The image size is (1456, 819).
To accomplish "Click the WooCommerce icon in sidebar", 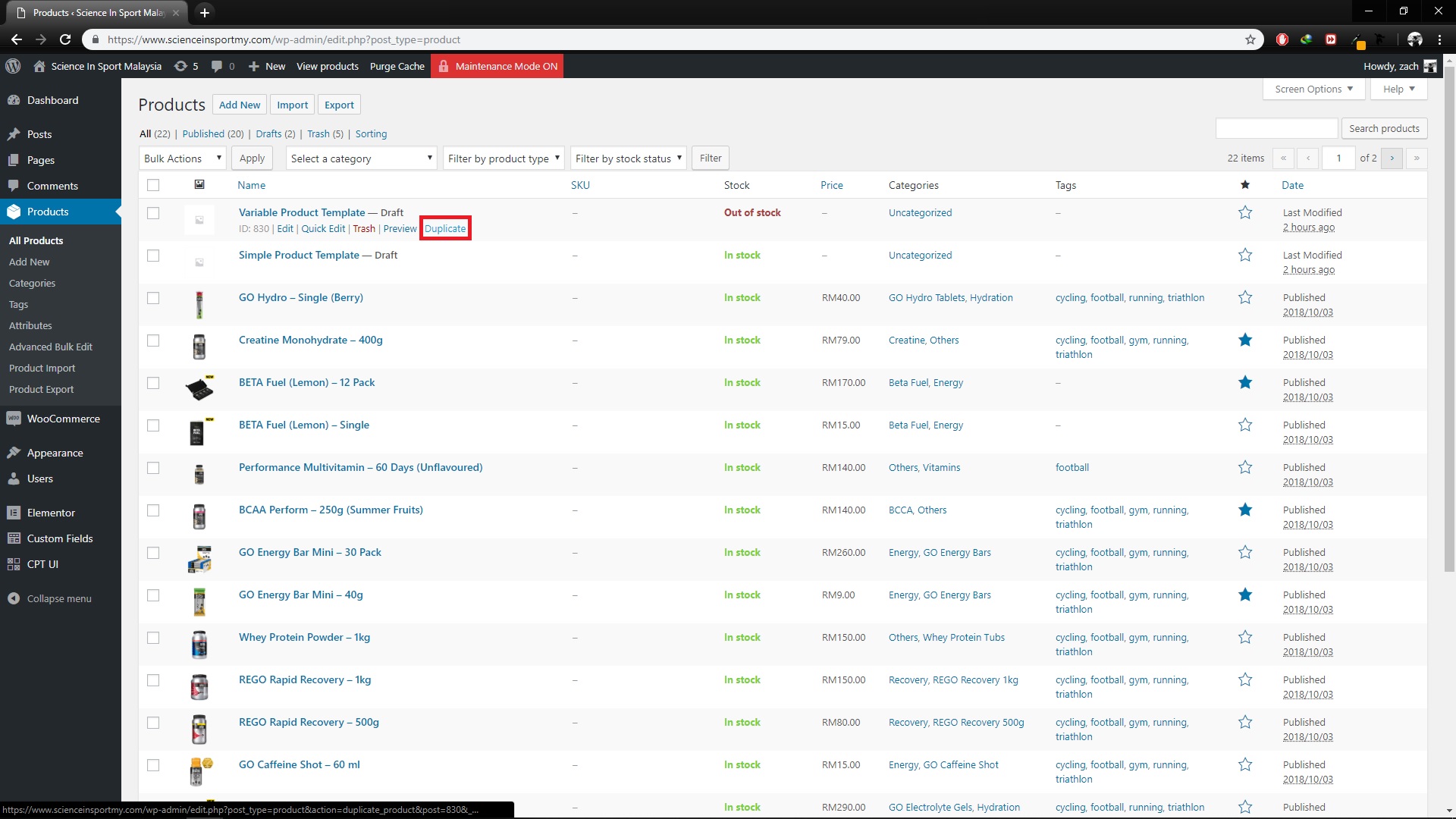I will 14,419.
